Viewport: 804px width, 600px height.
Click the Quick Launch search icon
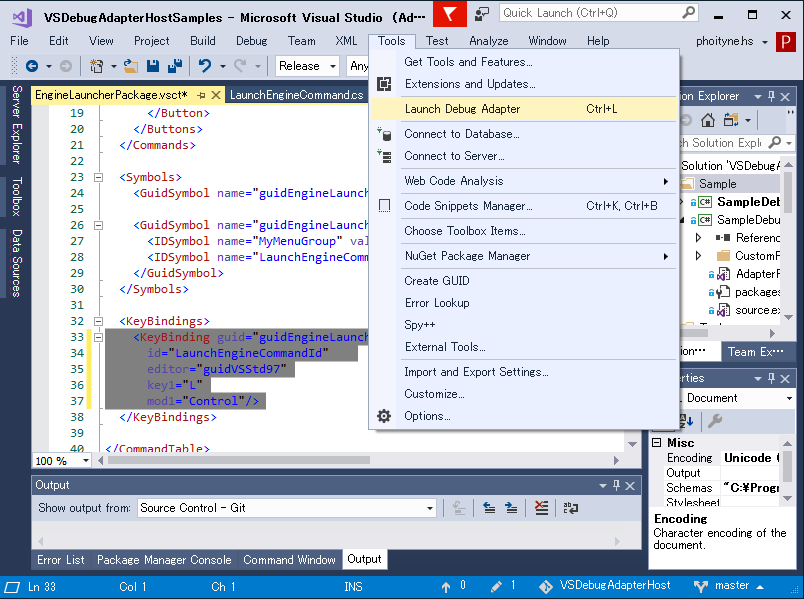(x=689, y=12)
